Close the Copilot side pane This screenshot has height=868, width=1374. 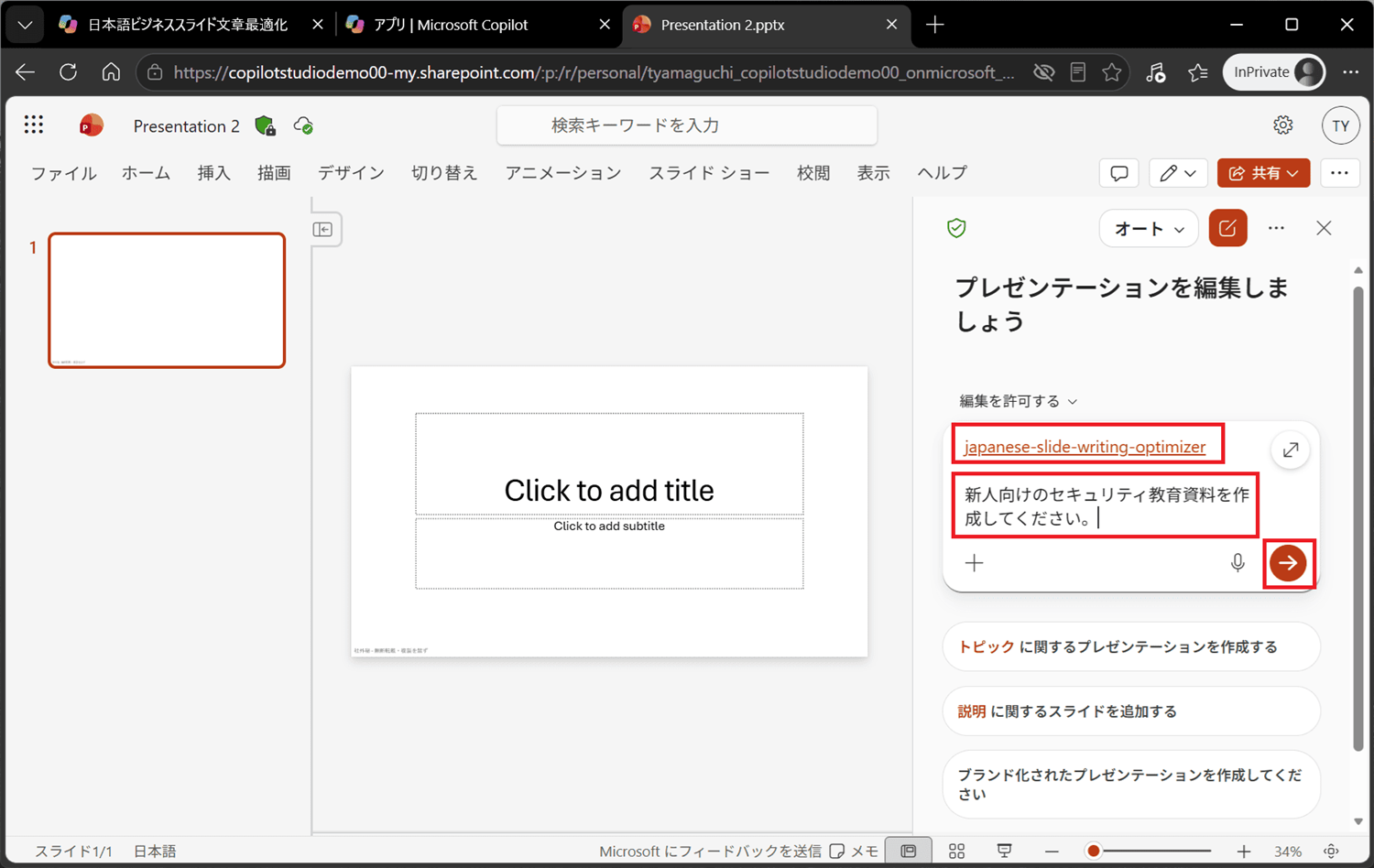pyautogui.click(x=1324, y=228)
